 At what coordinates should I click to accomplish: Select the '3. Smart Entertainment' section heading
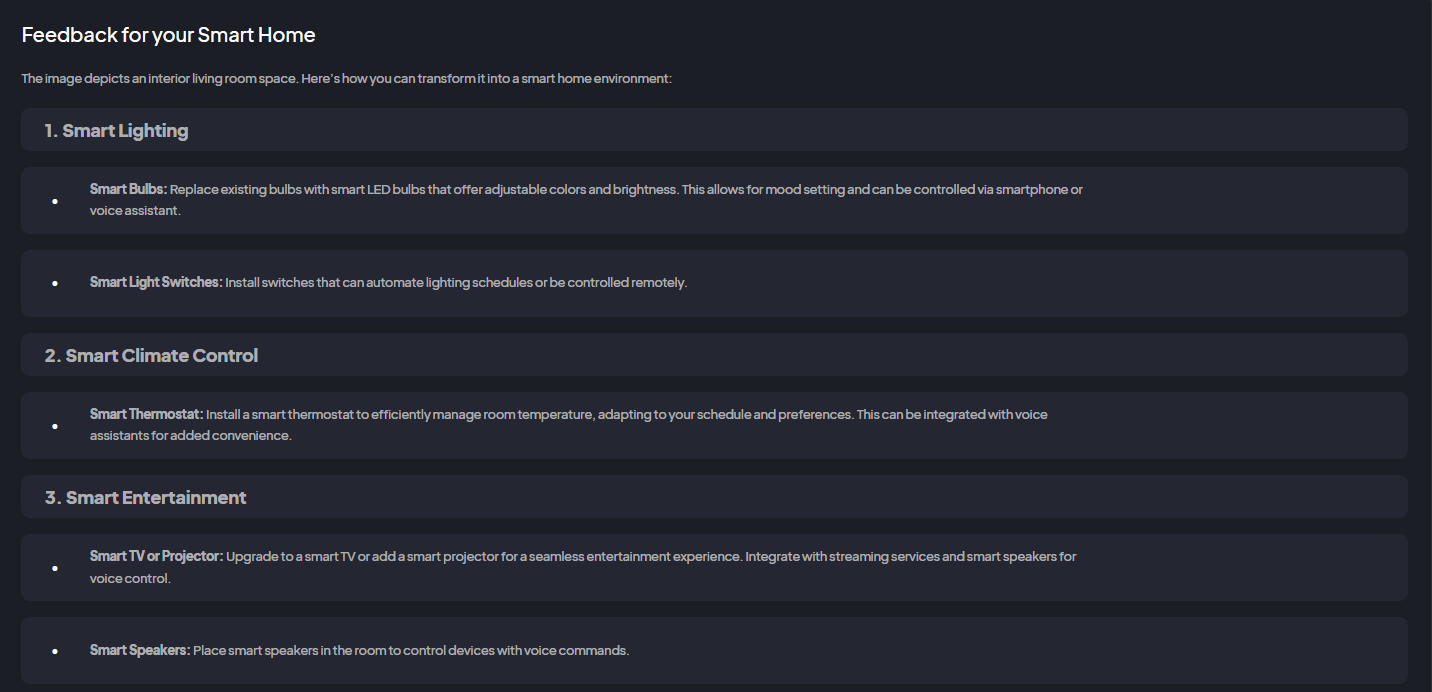pyautogui.click(x=146, y=497)
